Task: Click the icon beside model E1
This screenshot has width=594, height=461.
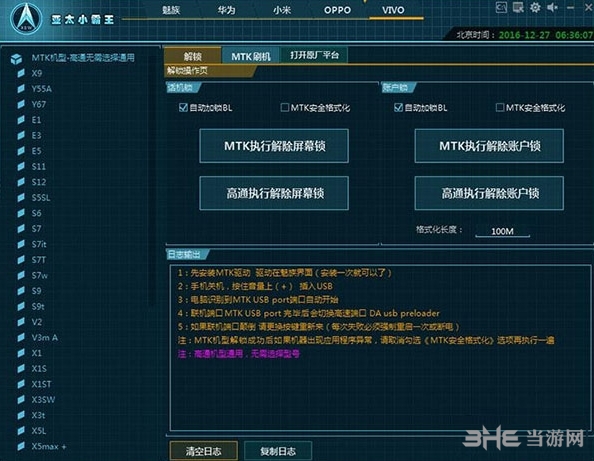Action: pyautogui.click(x=21, y=120)
